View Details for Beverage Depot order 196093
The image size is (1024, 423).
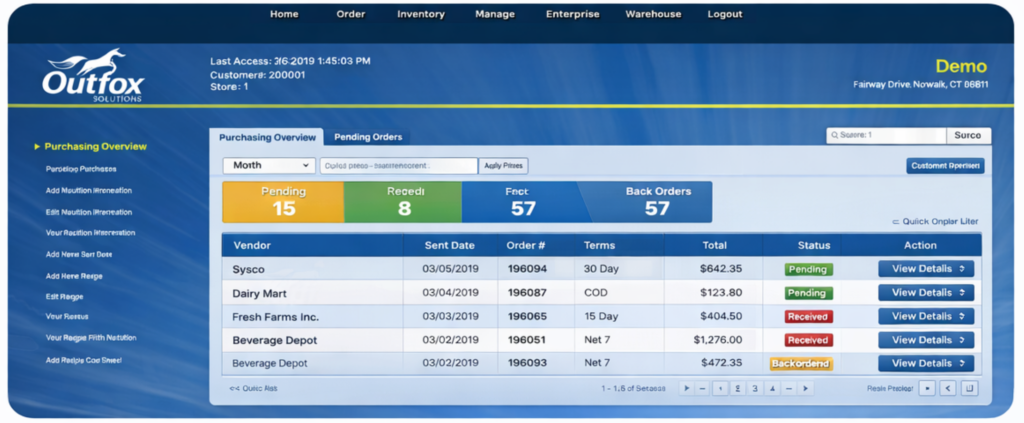click(x=926, y=363)
